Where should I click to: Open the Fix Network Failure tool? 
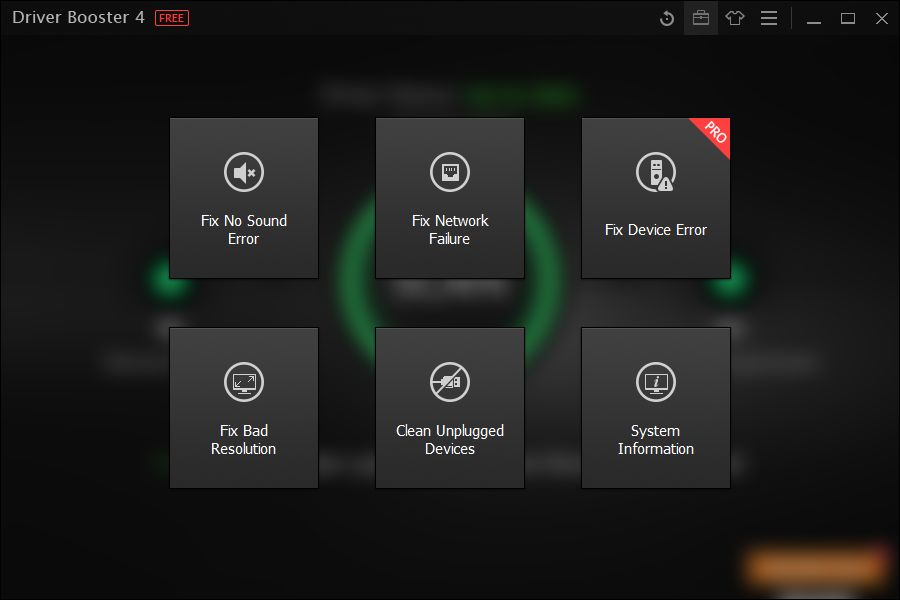(x=449, y=198)
